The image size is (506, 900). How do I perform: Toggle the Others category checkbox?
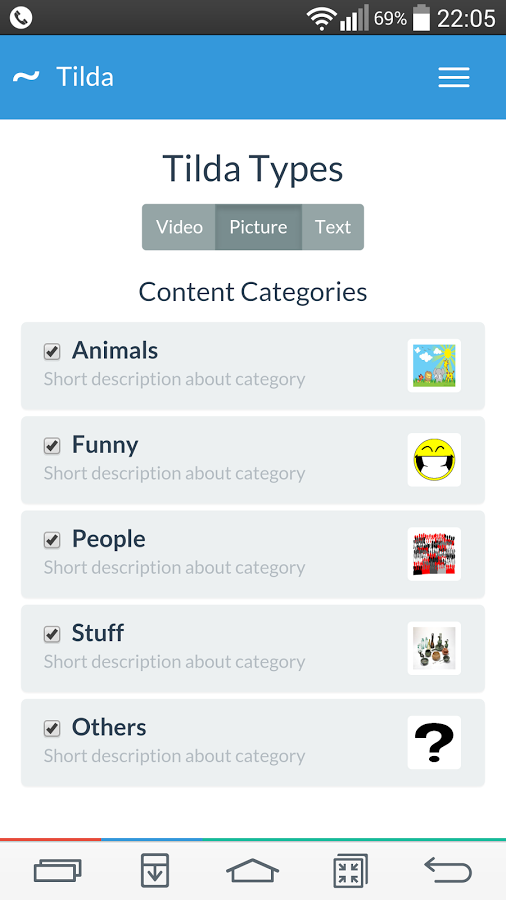(x=52, y=728)
